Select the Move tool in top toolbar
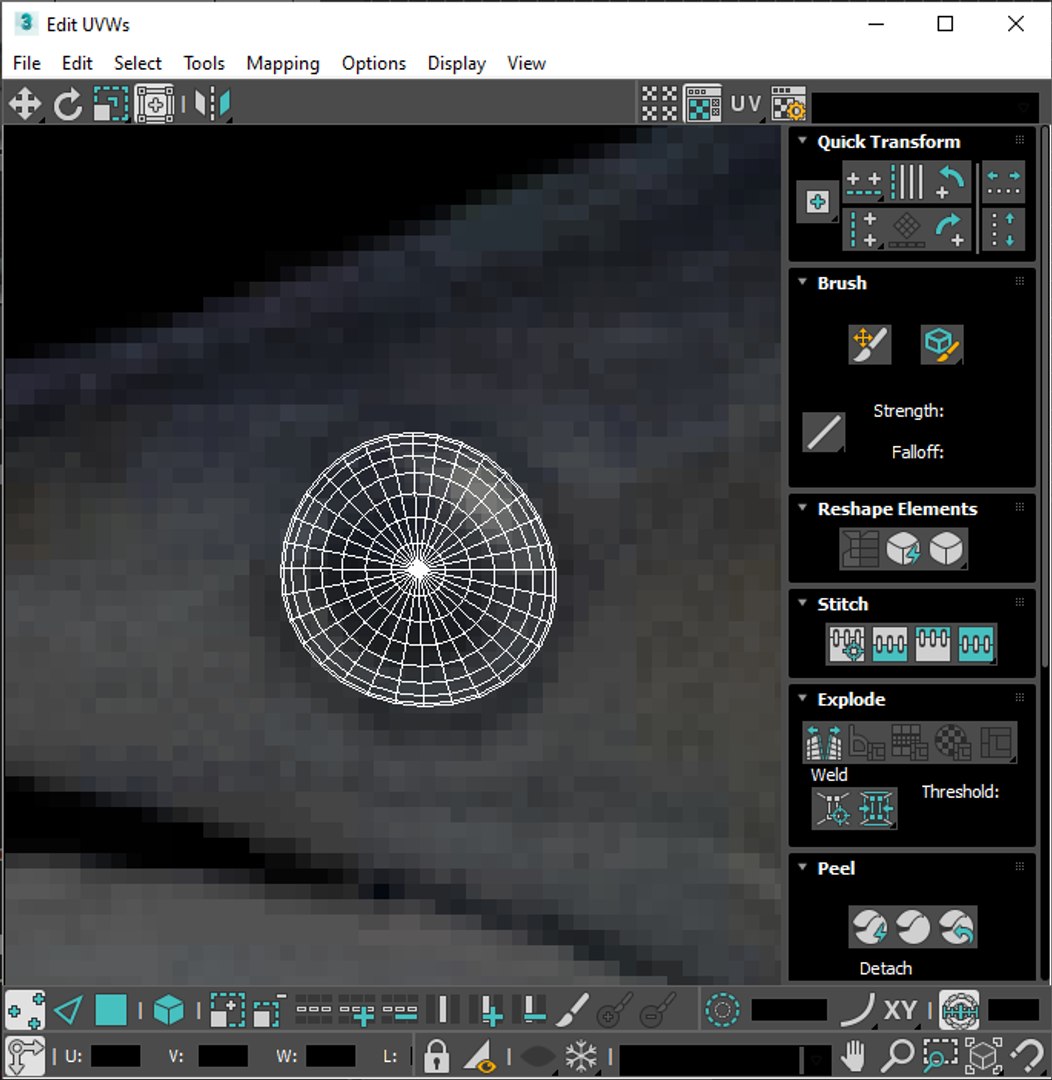Image resolution: width=1052 pixels, height=1080 pixels. point(25,105)
